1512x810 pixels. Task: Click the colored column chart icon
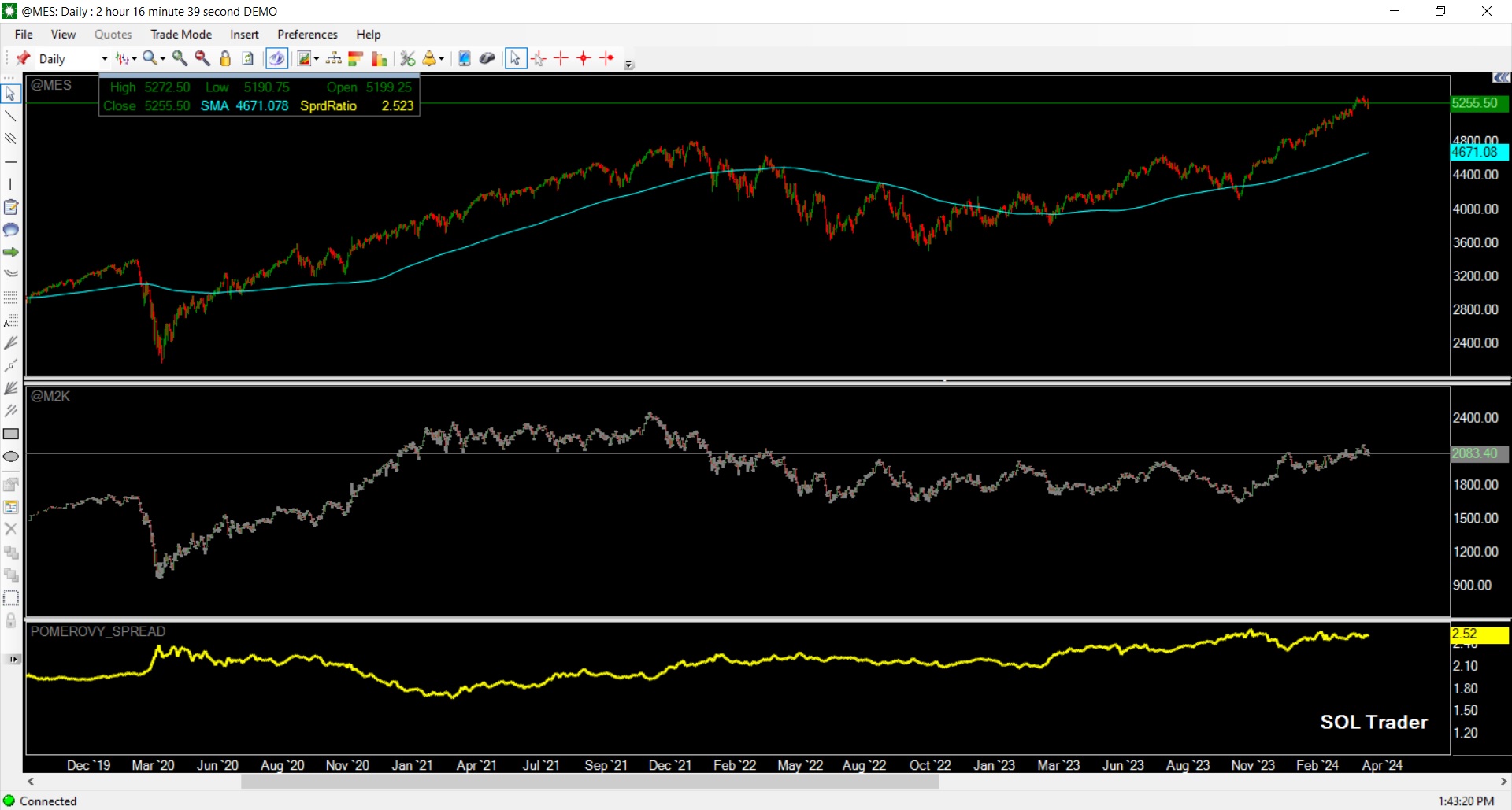(379, 58)
